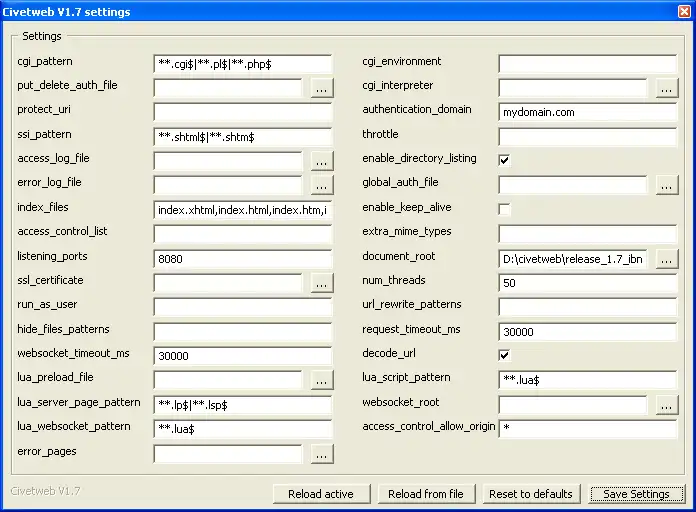Edit the document_root path field
The height and width of the screenshot is (512, 696).
573,259
